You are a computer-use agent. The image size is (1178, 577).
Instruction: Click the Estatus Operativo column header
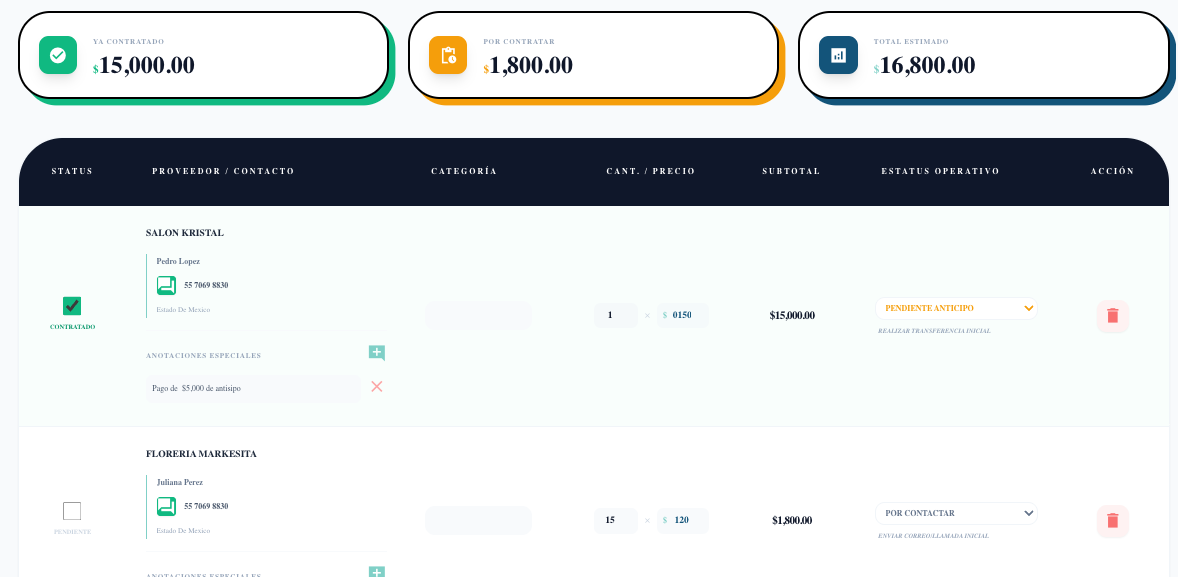pos(939,171)
